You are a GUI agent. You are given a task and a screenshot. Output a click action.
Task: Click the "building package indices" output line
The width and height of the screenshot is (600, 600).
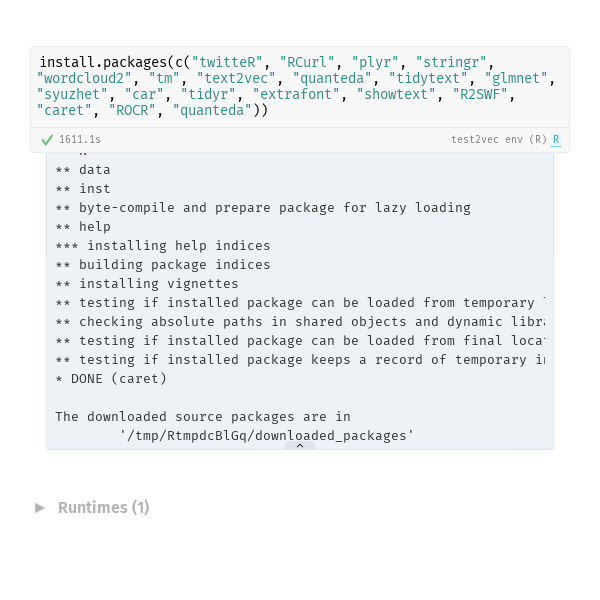click(163, 264)
